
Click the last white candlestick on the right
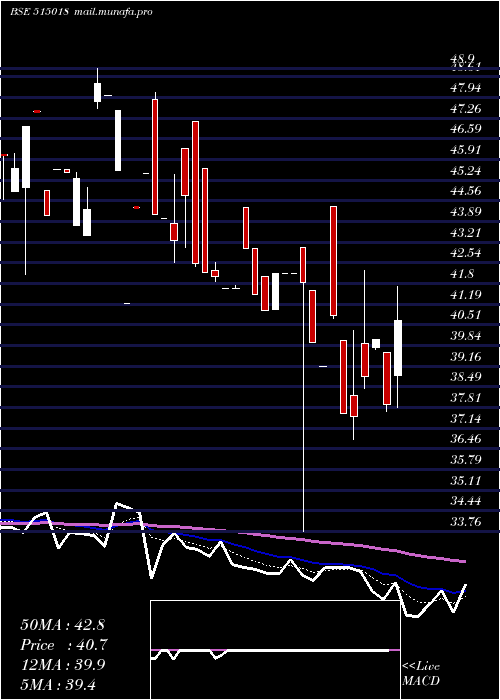click(398, 348)
